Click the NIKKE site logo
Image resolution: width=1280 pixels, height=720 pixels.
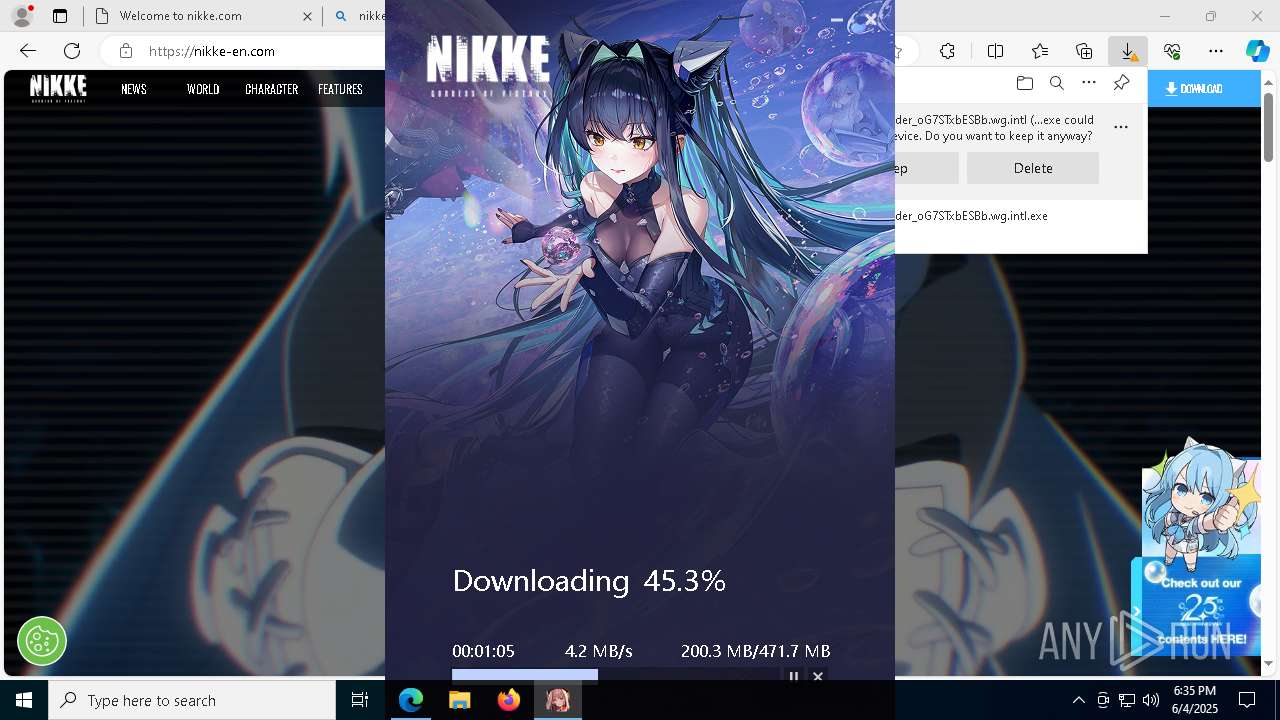click(x=58, y=88)
